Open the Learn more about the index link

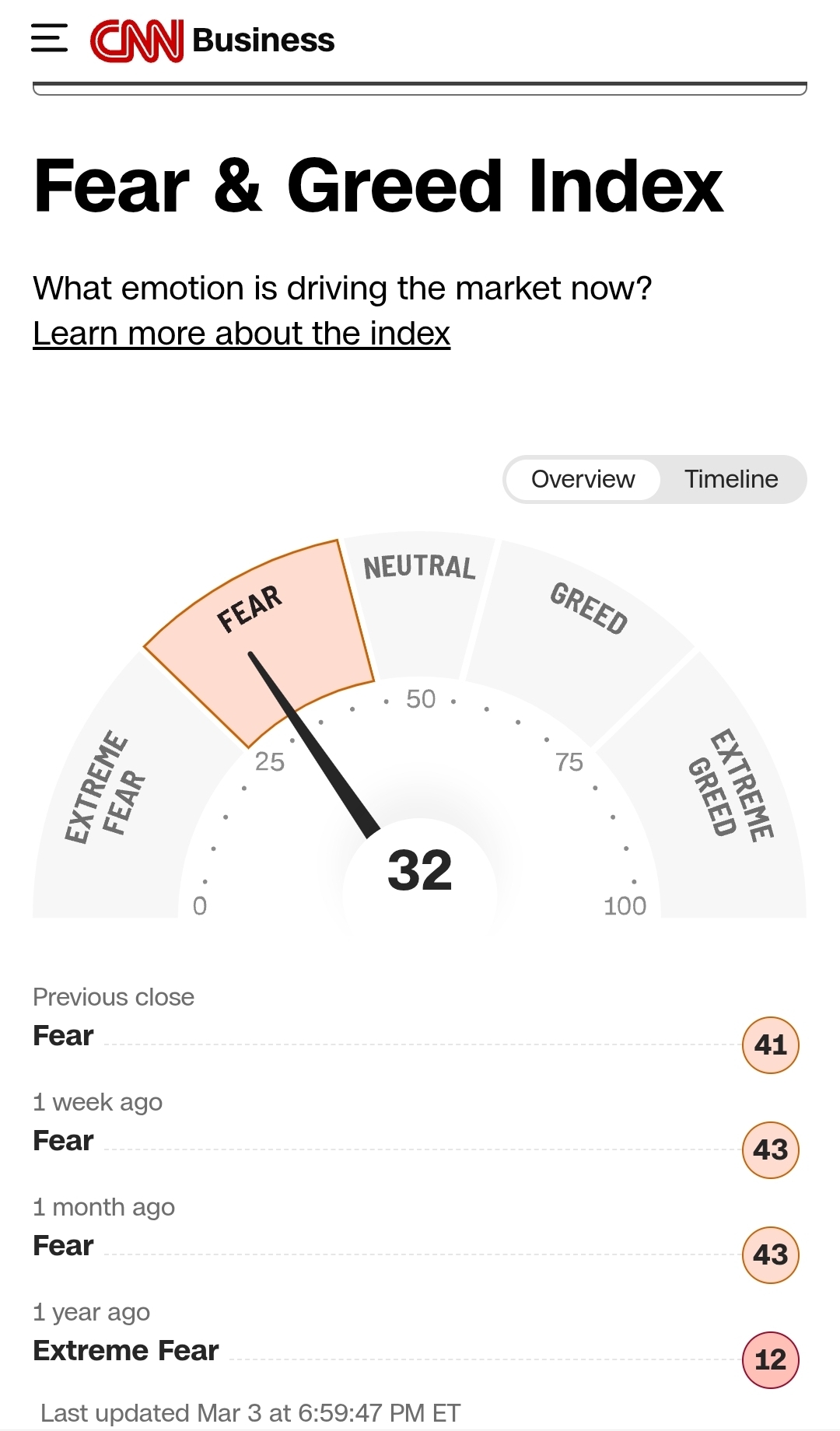[x=241, y=334]
